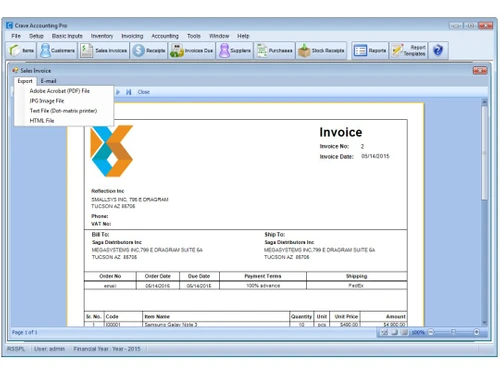500x375 pixels.
Task: Click the third page-view icon left of 100%
Action: click(404, 332)
